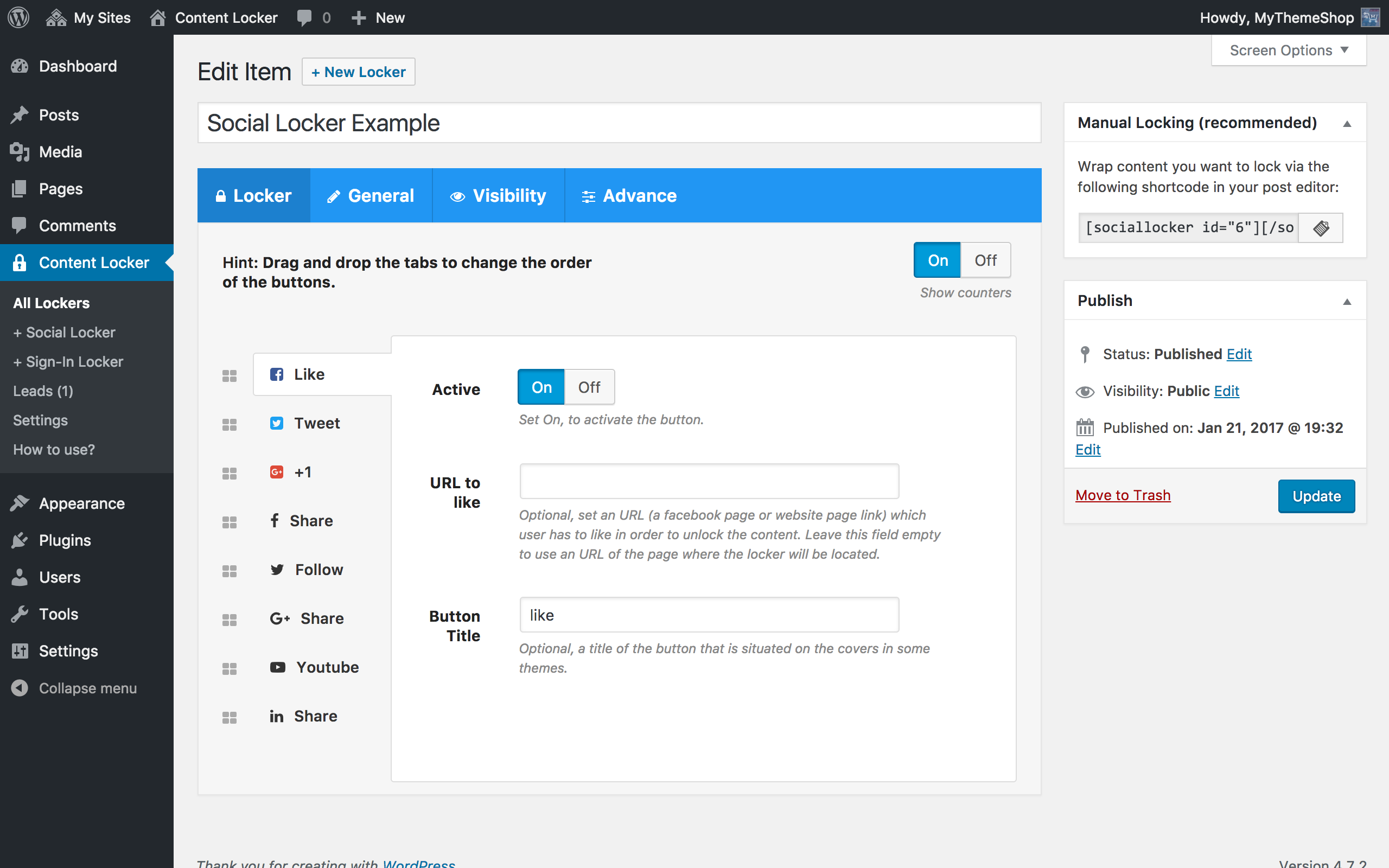Screen dimensions: 1389x868
Task: Click the comments bubble in admin bar
Action: pos(305,17)
